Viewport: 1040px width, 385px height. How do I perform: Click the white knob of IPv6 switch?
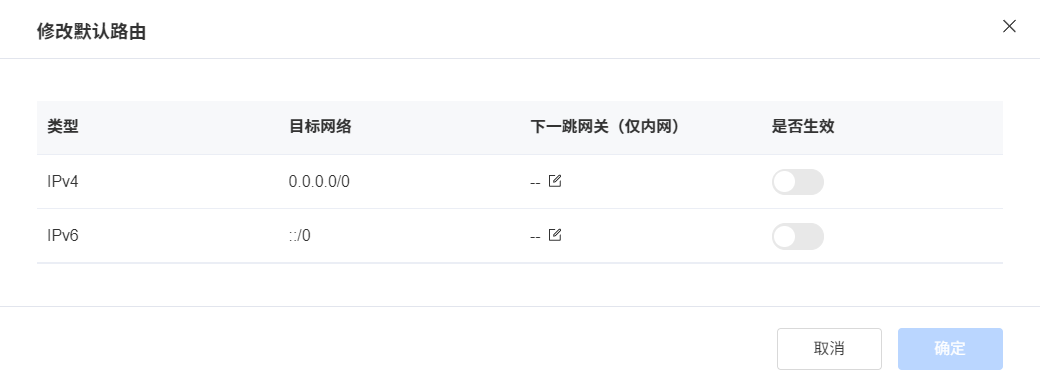pos(785,236)
